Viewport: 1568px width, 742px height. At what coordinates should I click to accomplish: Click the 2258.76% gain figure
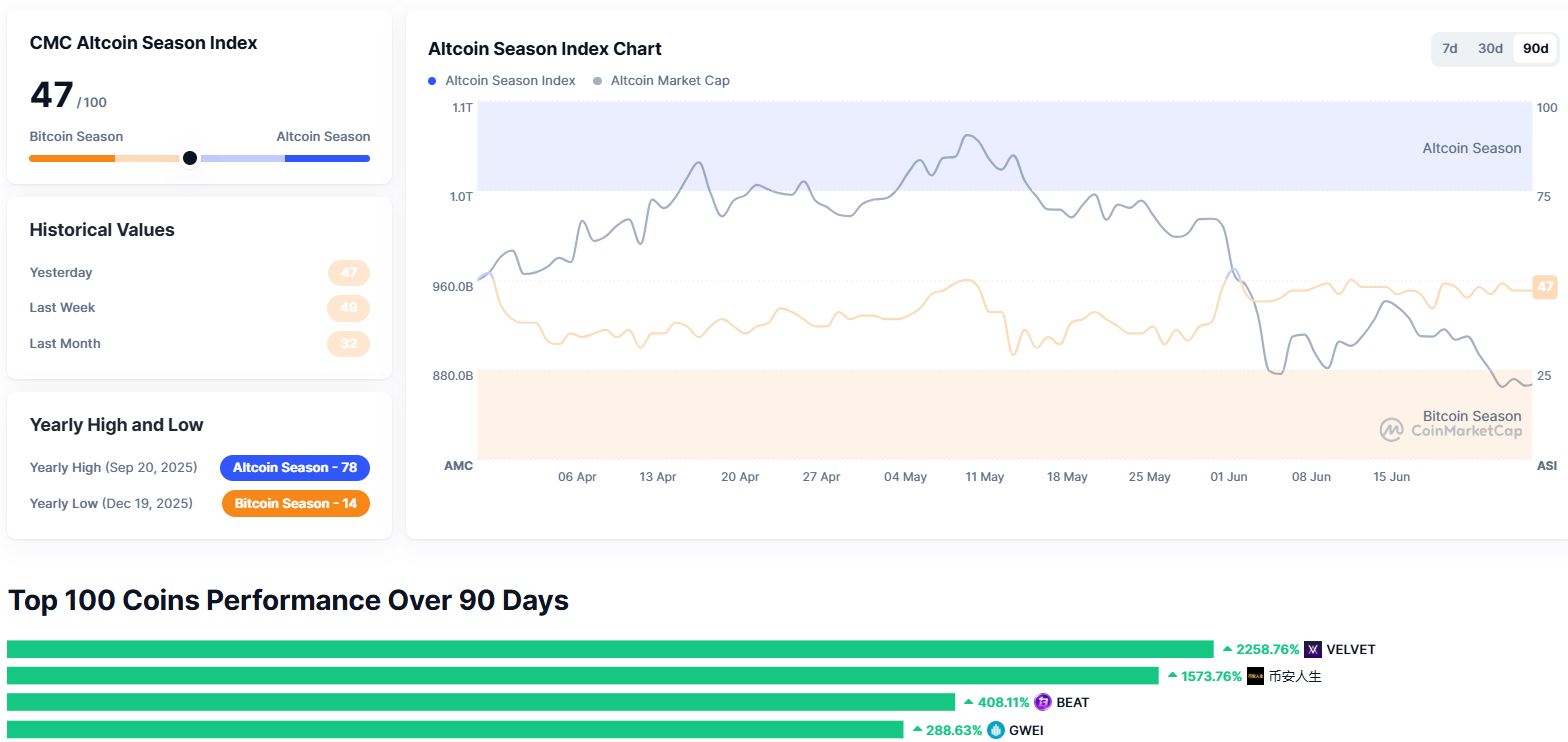coord(1267,650)
